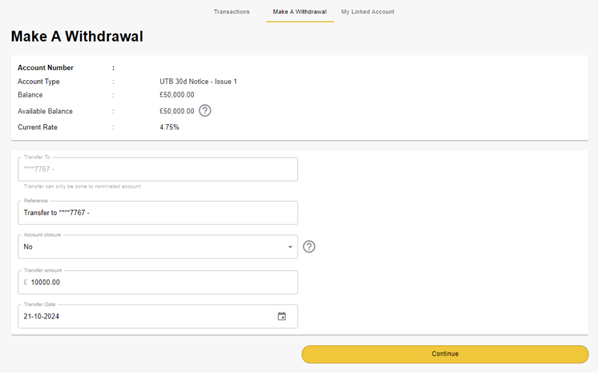This screenshot has height=375, width=601.
Task: Click the Balance £50,000.00 value
Action: [177, 95]
